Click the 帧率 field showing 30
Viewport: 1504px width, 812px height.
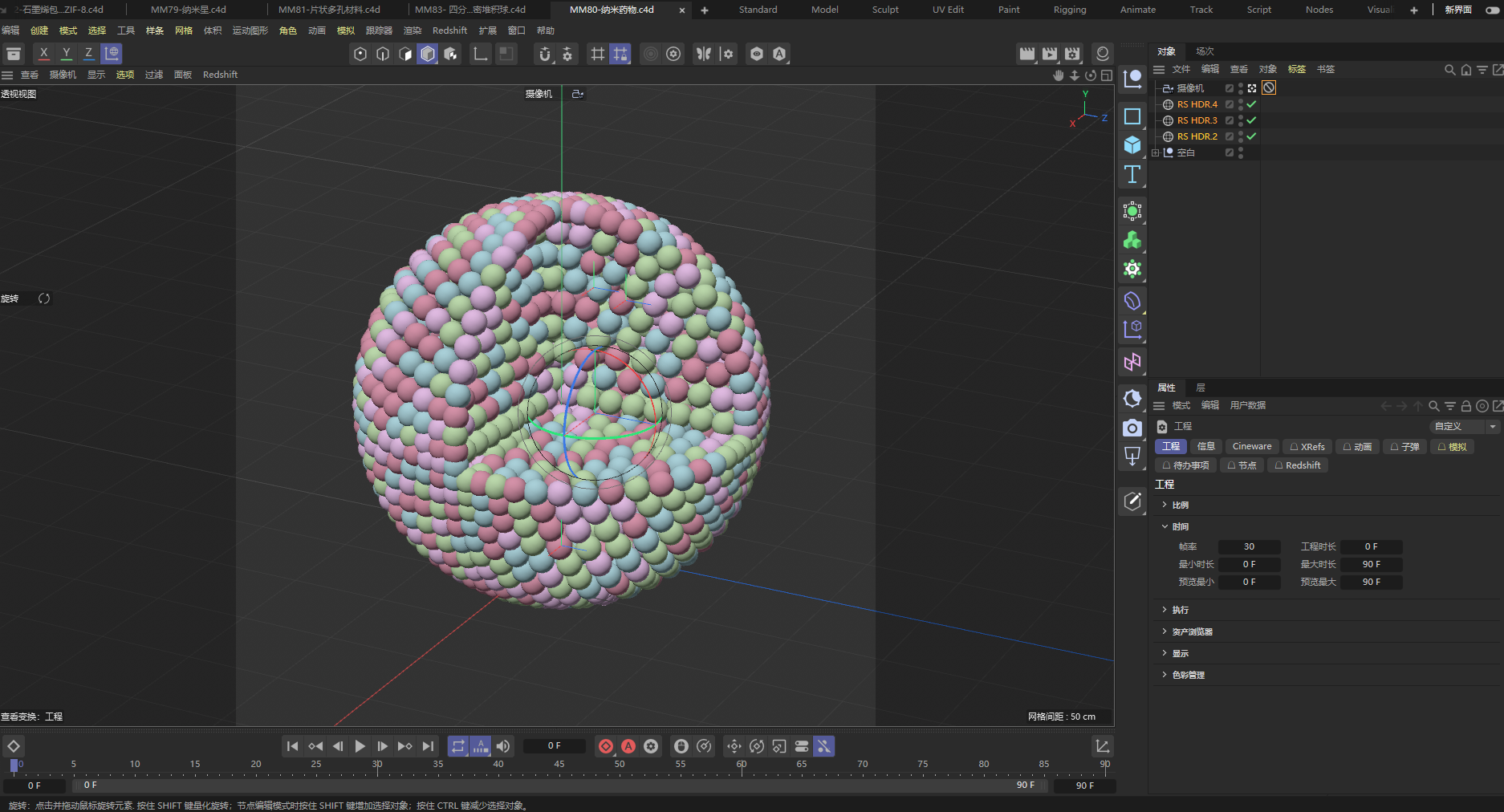1249,546
